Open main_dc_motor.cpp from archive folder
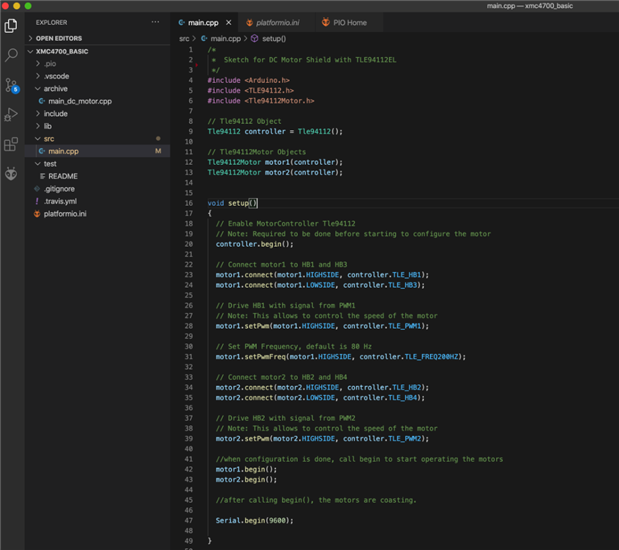The width and height of the screenshot is (619, 550). 80,101
